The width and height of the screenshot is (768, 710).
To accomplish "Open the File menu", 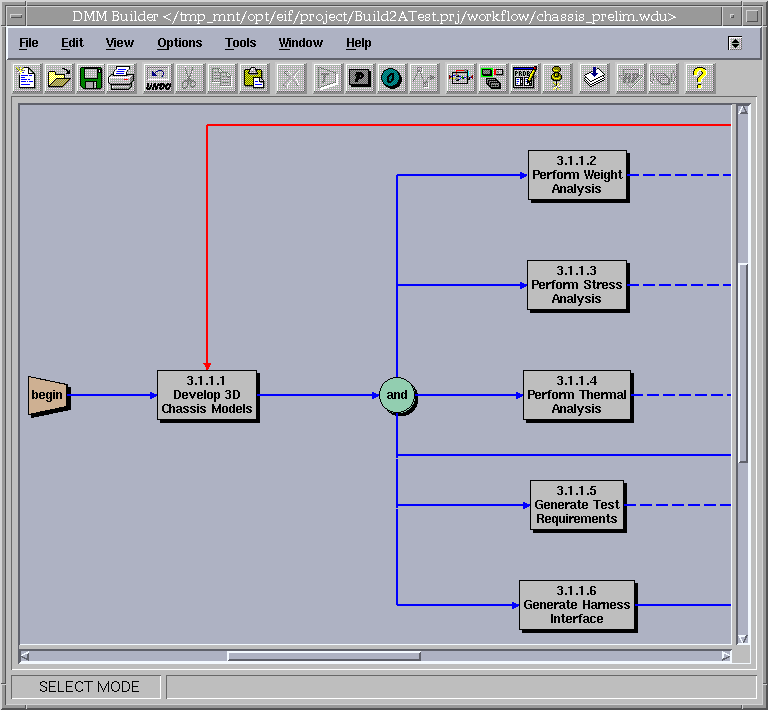I will coord(29,43).
